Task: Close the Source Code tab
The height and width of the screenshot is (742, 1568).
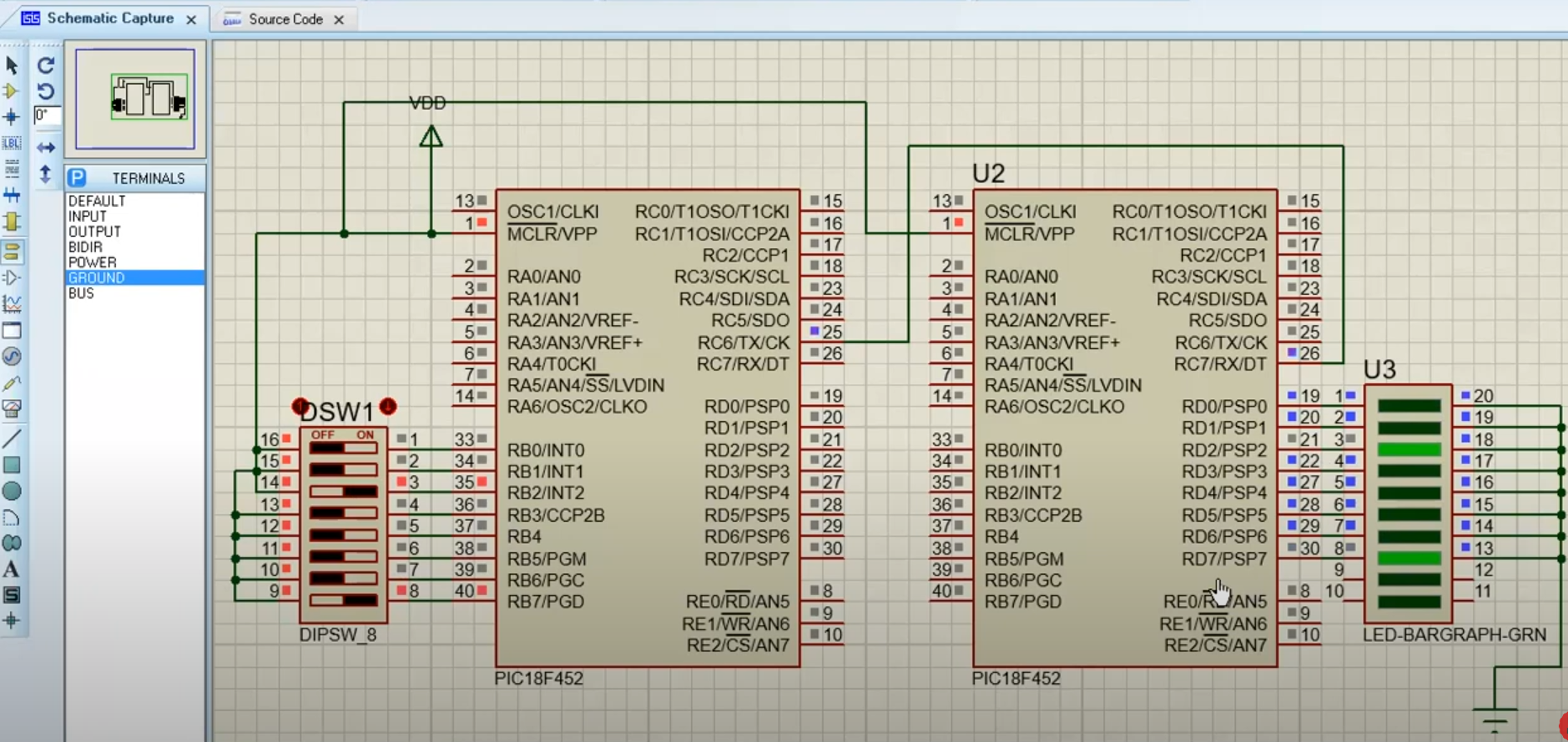Action: pos(339,19)
